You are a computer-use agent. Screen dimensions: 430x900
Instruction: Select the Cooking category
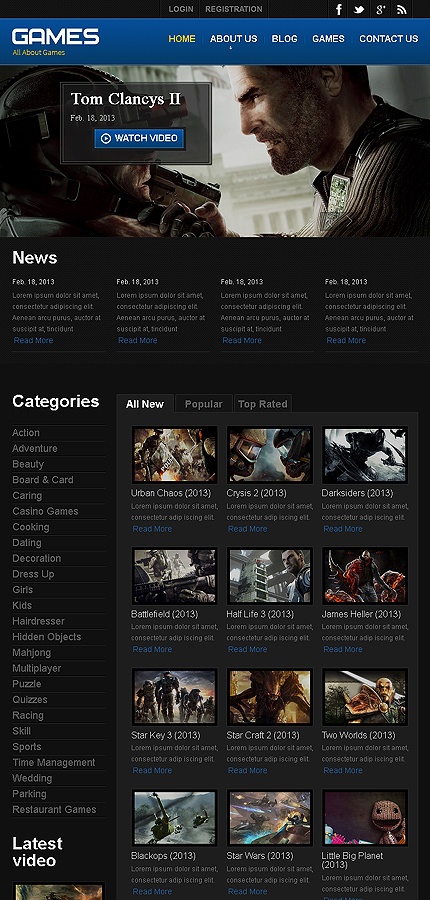click(31, 527)
